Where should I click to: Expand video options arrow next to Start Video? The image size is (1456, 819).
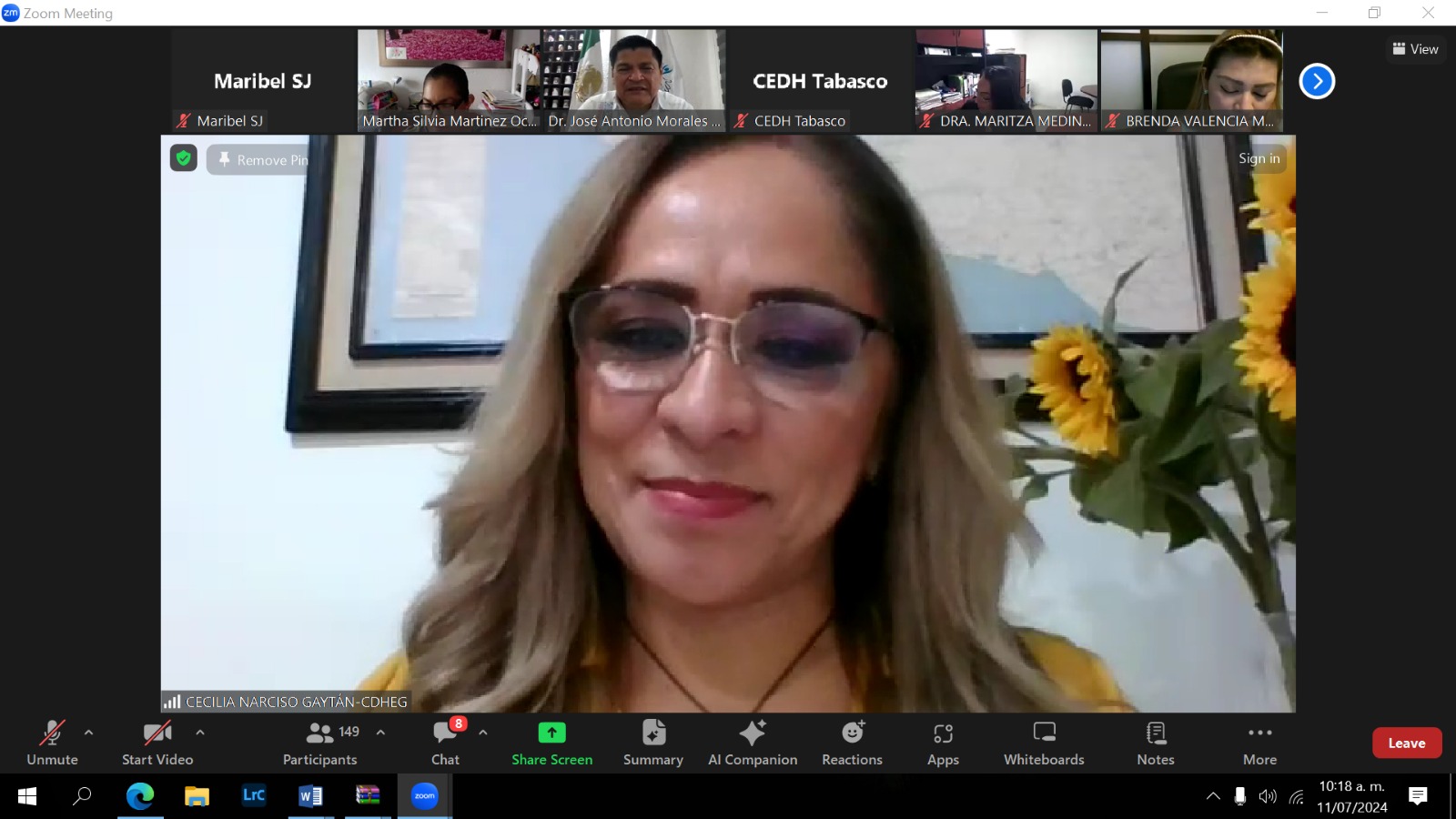click(x=200, y=733)
